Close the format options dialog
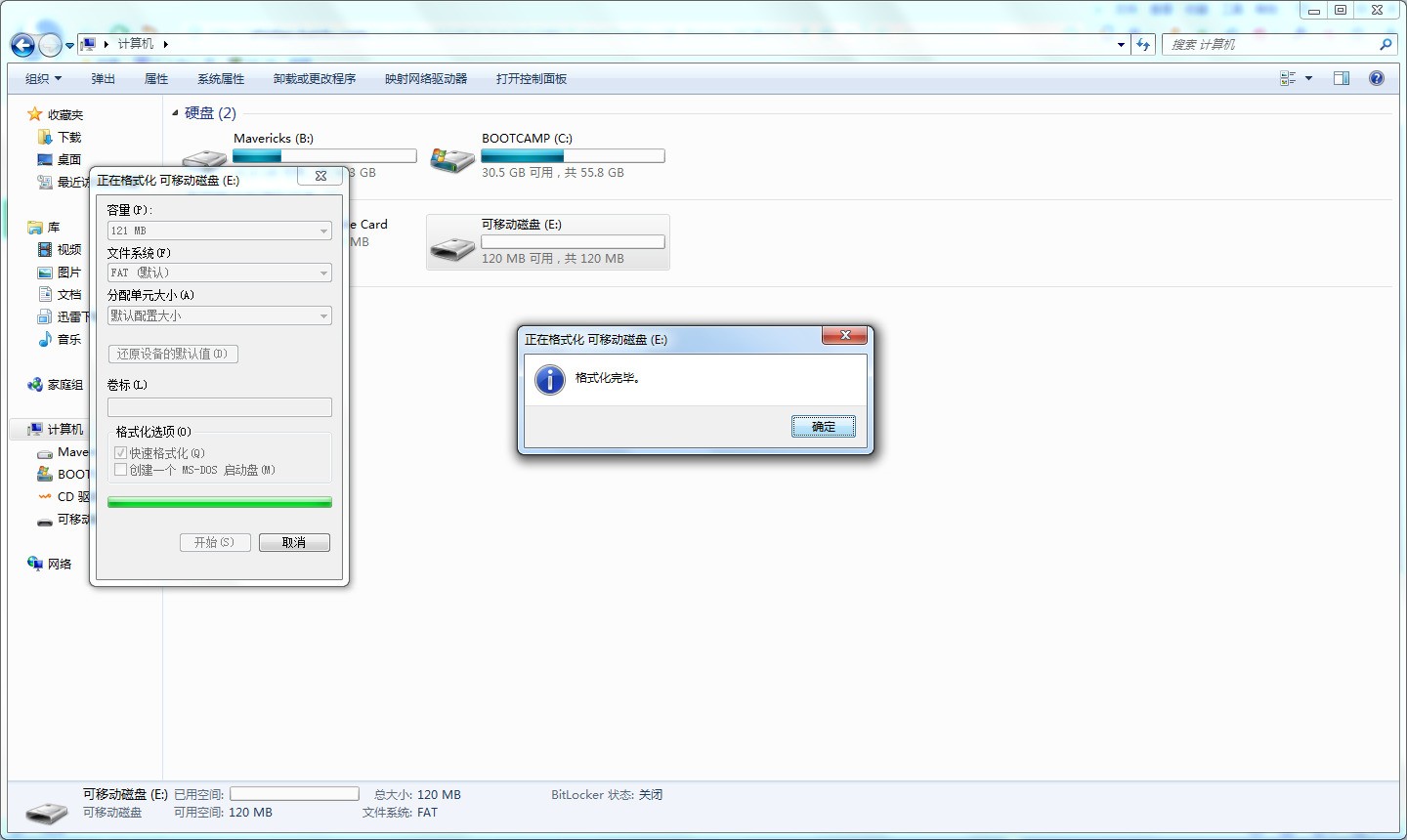 pyautogui.click(x=320, y=176)
